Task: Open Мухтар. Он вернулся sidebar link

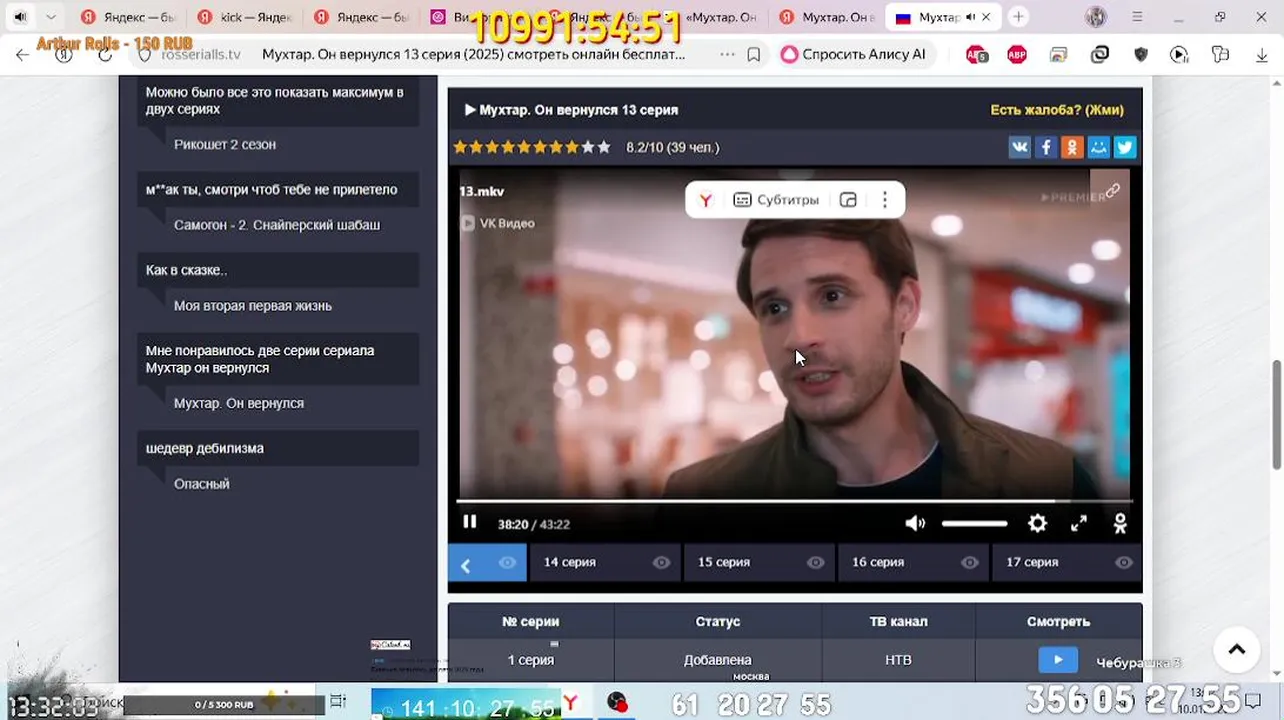Action: pos(239,403)
